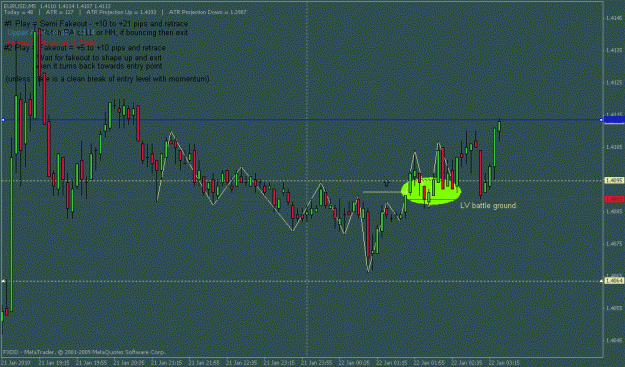Click 'Wait for fakeout to shape up and exit'
The image size is (625, 367).
(x=99, y=58)
